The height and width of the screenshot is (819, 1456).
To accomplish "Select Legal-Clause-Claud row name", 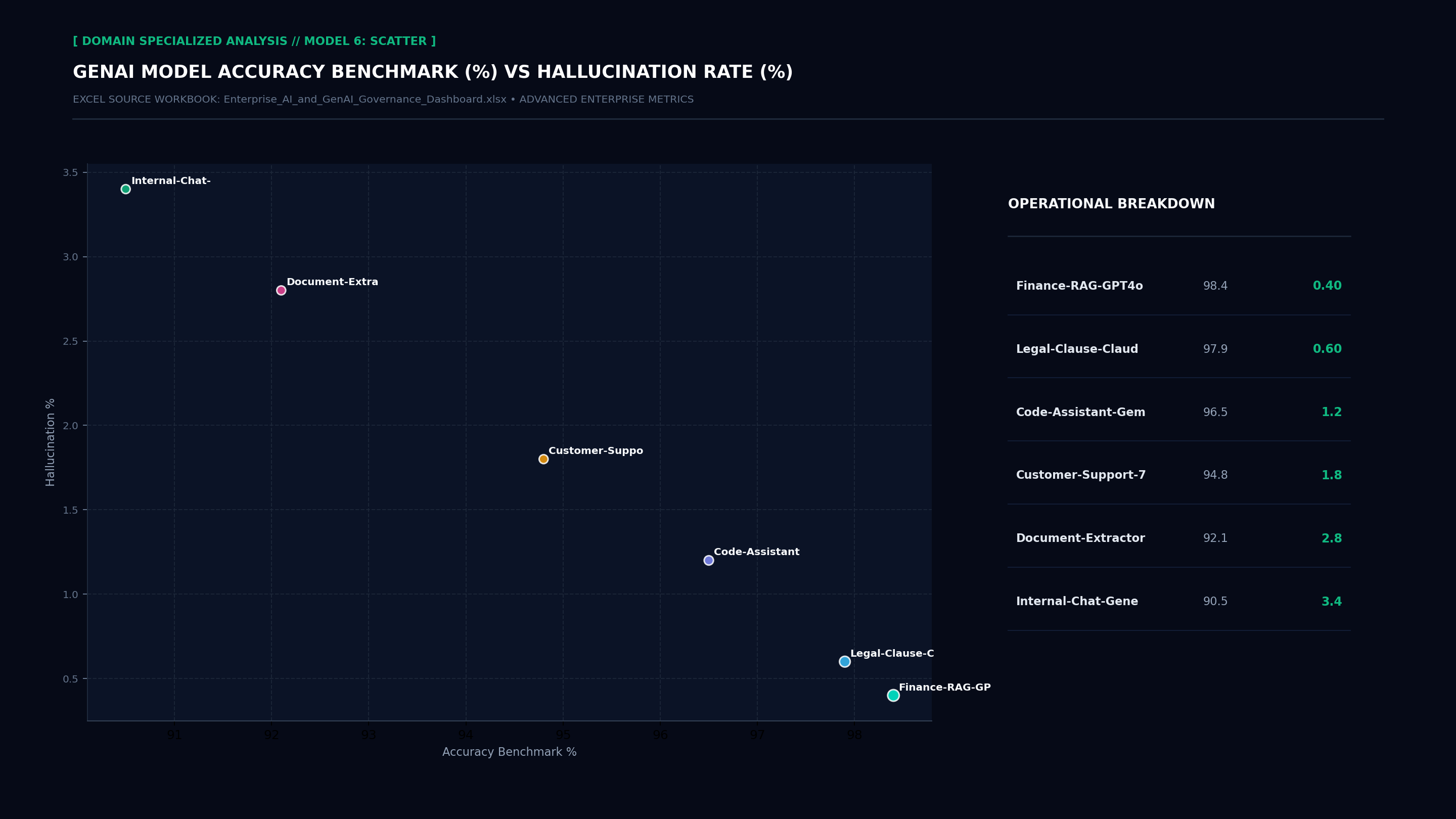I will point(1077,349).
